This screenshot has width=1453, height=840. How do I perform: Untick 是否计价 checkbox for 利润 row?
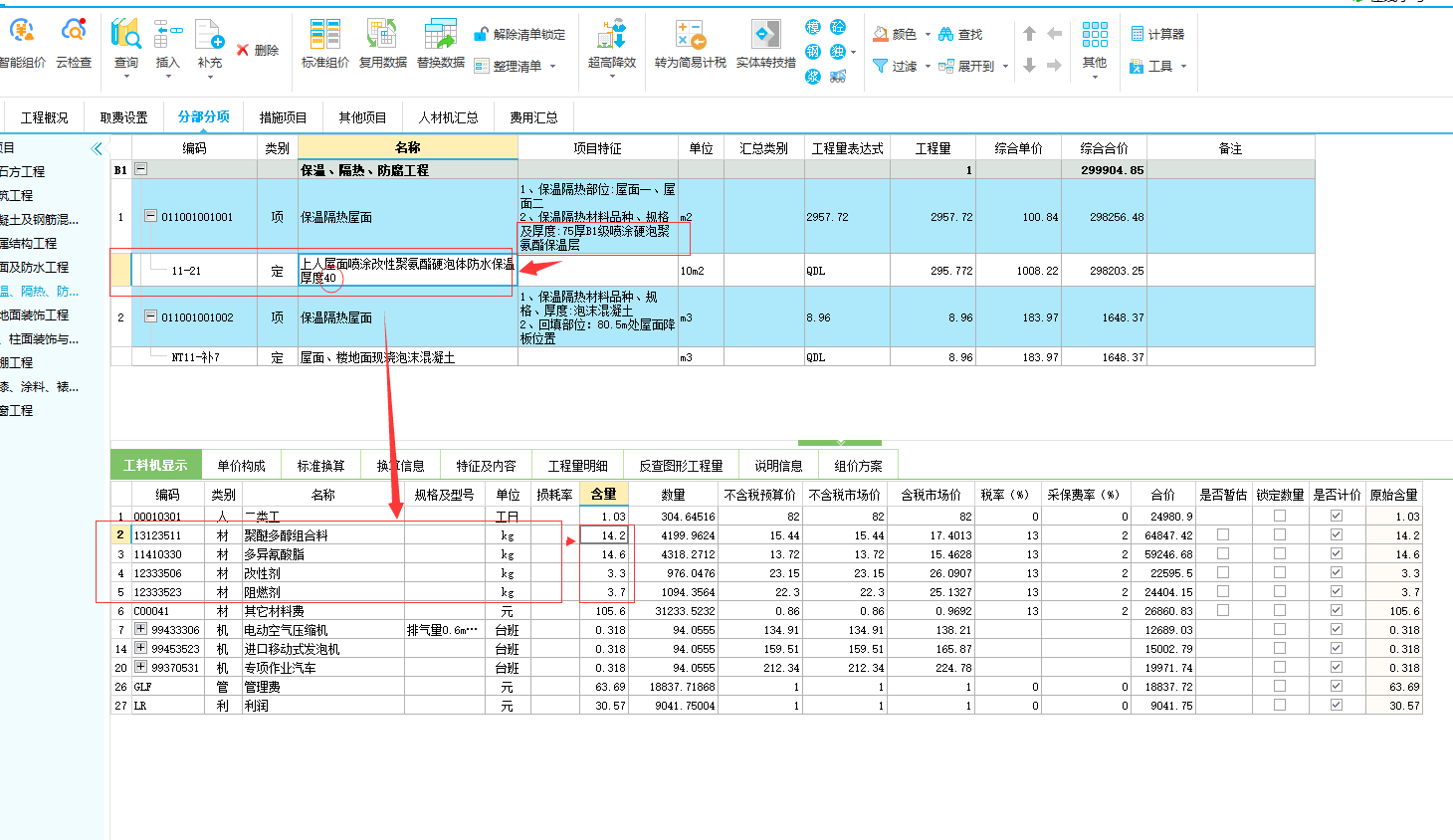point(1337,706)
